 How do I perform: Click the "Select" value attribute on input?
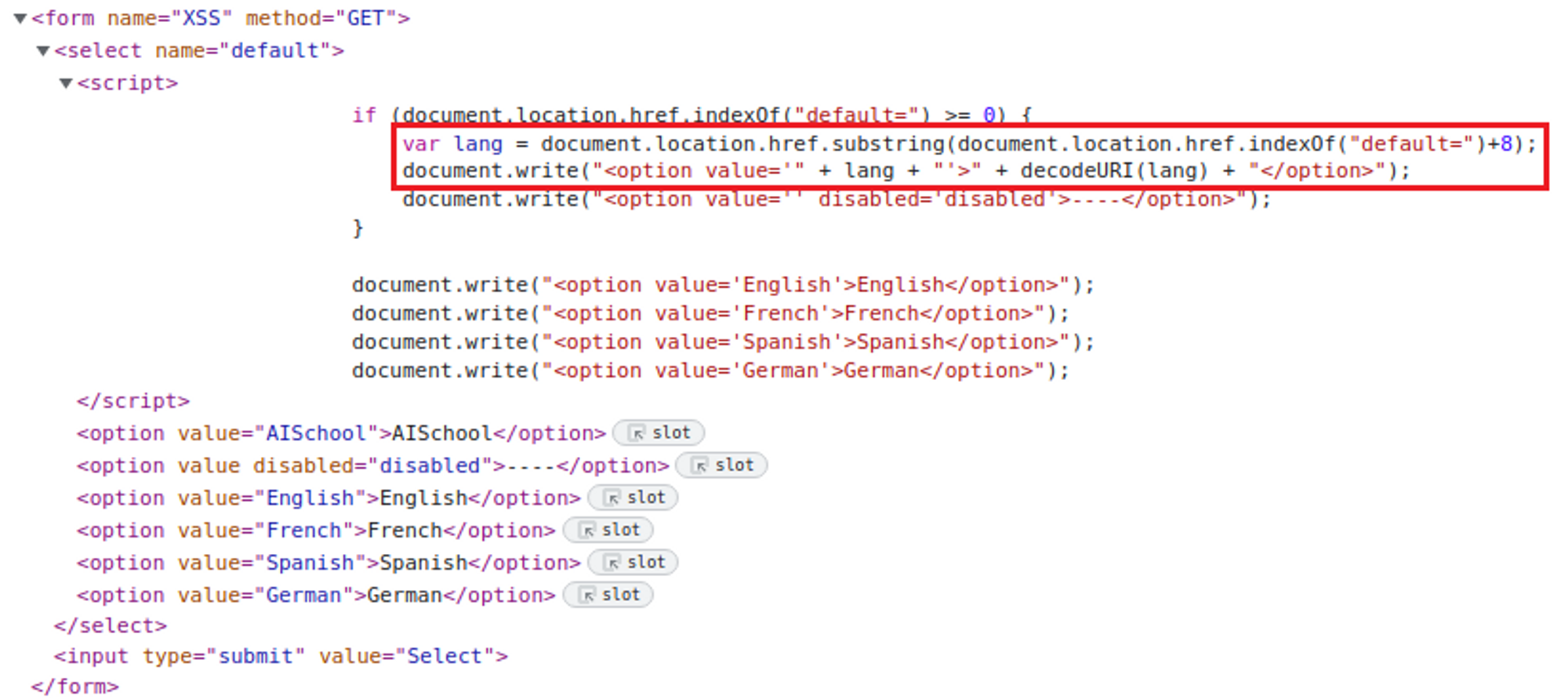click(446, 656)
